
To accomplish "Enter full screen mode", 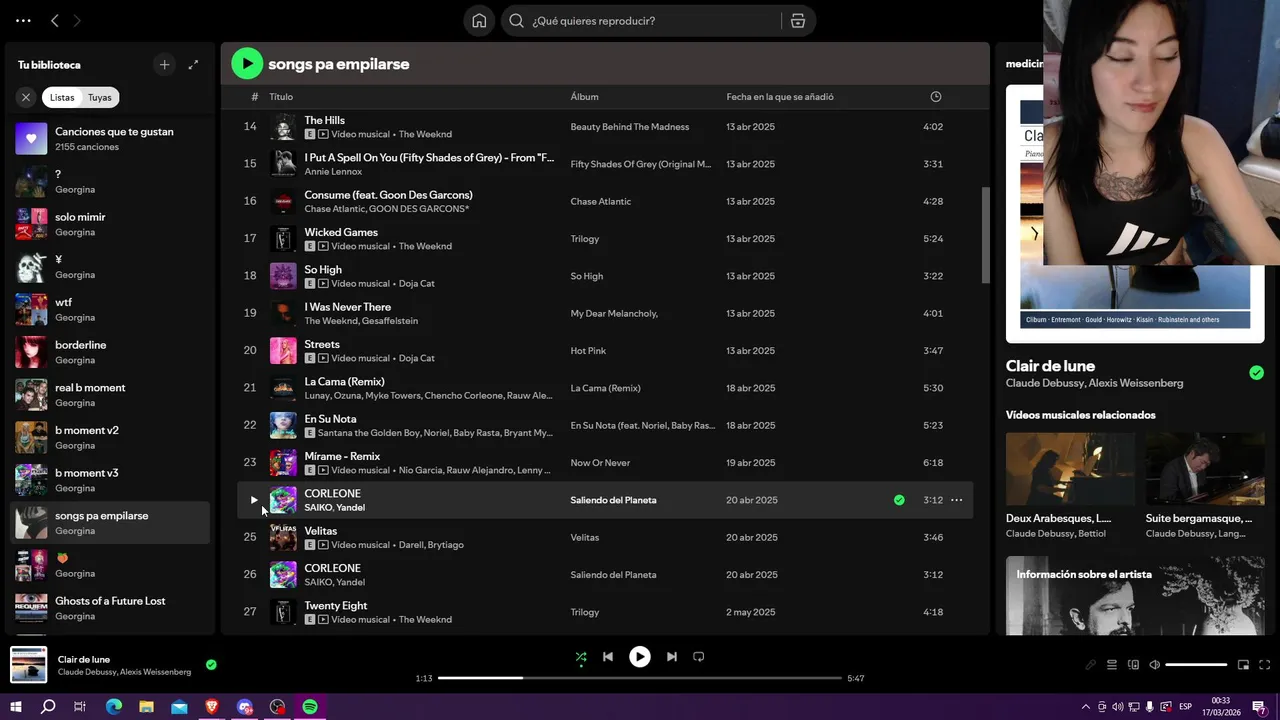I will coord(1265,665).
